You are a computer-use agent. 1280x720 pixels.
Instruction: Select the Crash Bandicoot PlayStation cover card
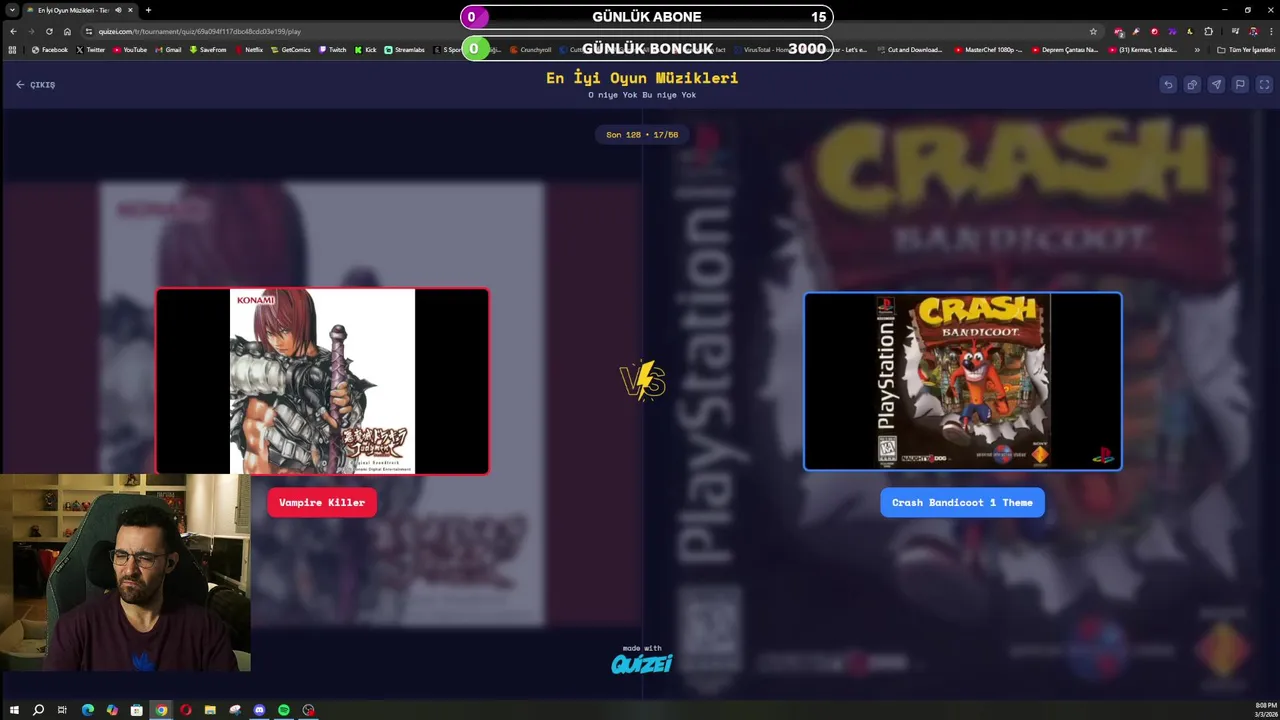coord(963,381)
